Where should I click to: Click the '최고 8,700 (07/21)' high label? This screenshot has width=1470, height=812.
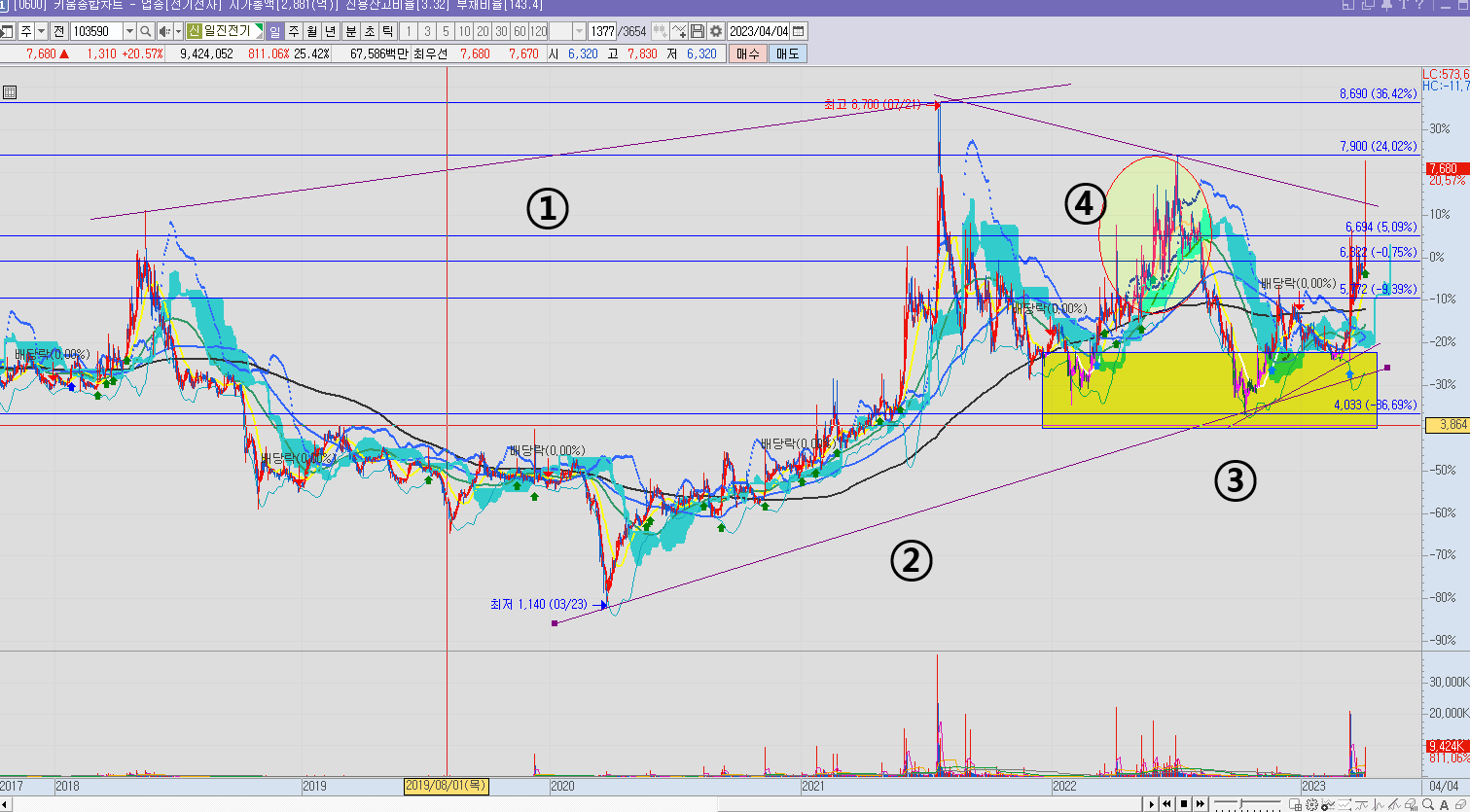click(x=872, y=103)
